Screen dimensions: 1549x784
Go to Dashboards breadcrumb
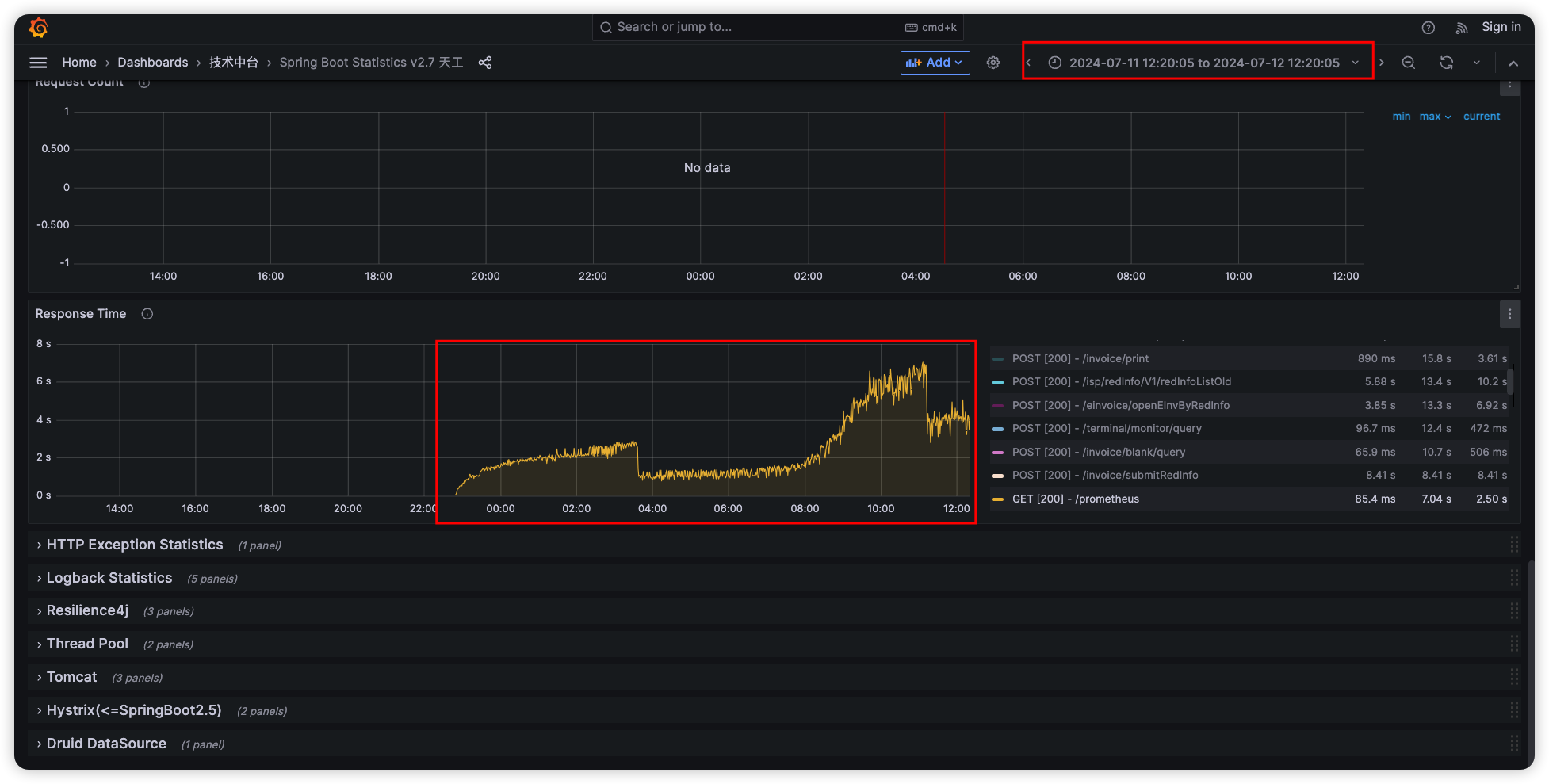tap(152, 63)
